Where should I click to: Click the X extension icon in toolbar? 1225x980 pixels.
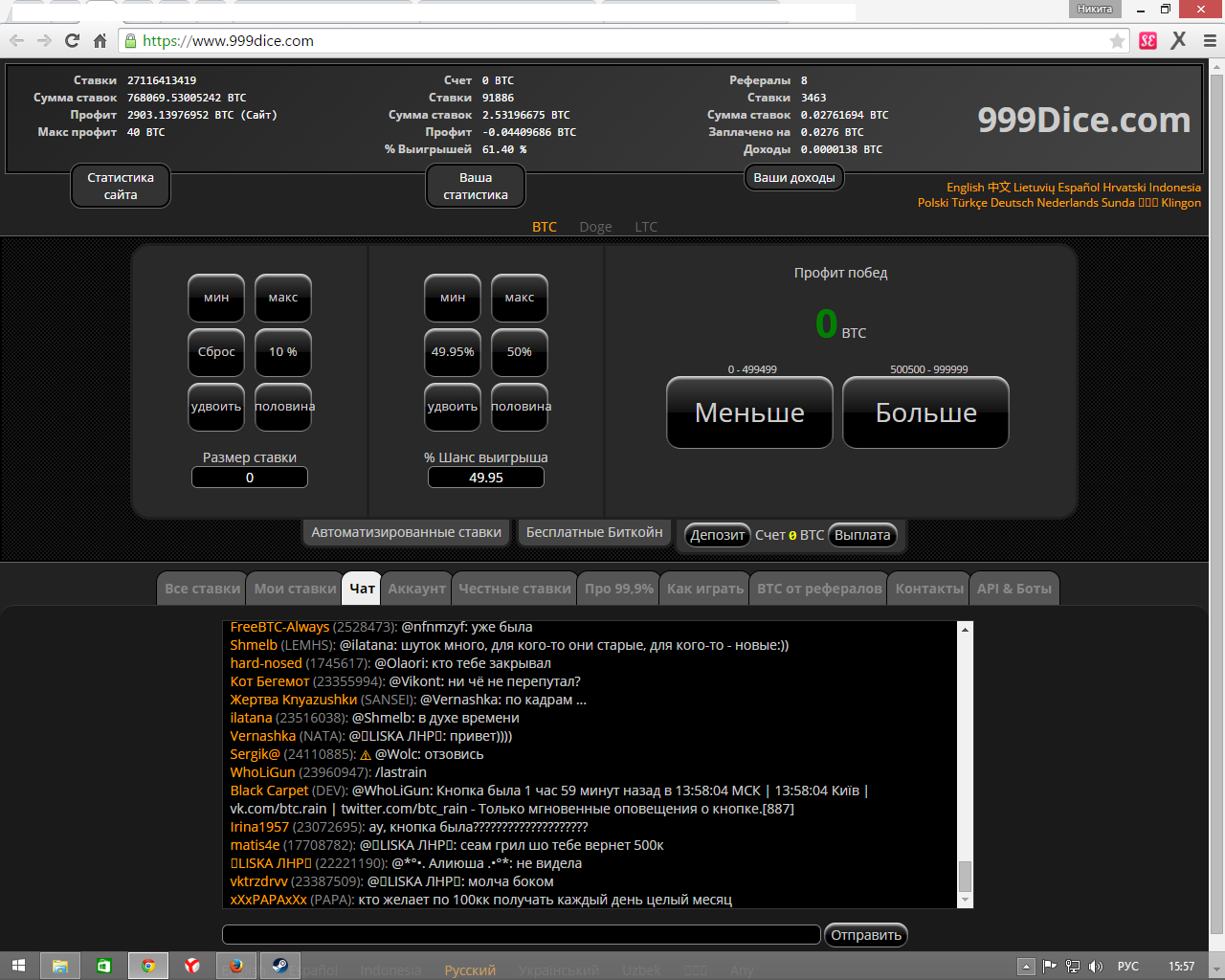pyautogui.click(x=1179, y=40)
